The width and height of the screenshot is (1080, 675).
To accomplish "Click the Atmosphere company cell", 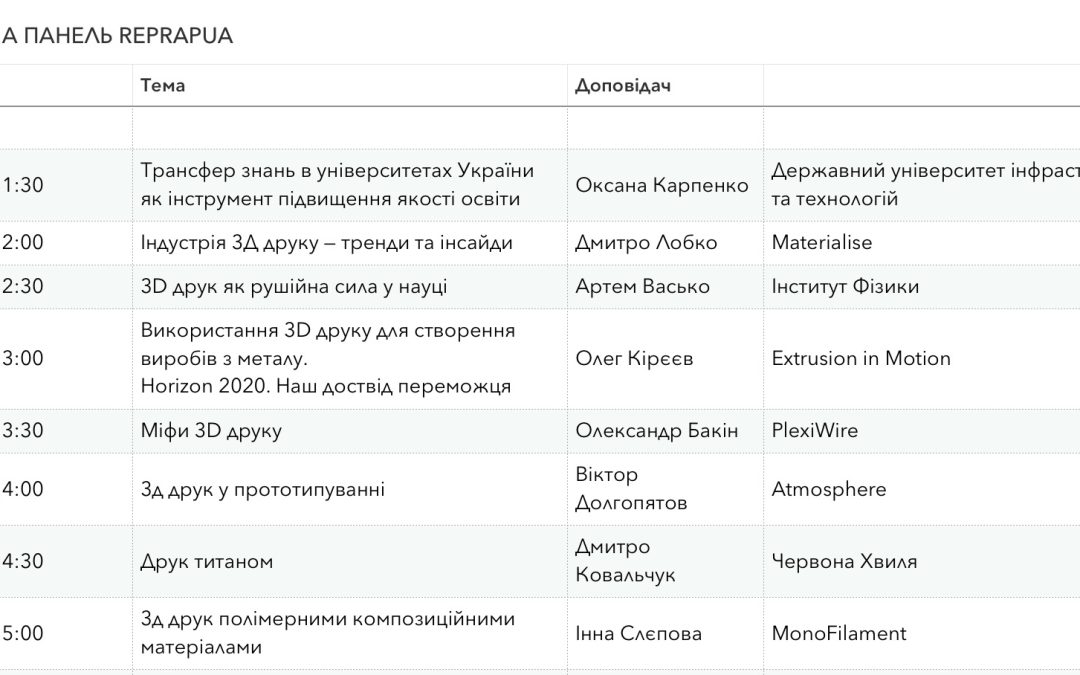I will (829, 489).
